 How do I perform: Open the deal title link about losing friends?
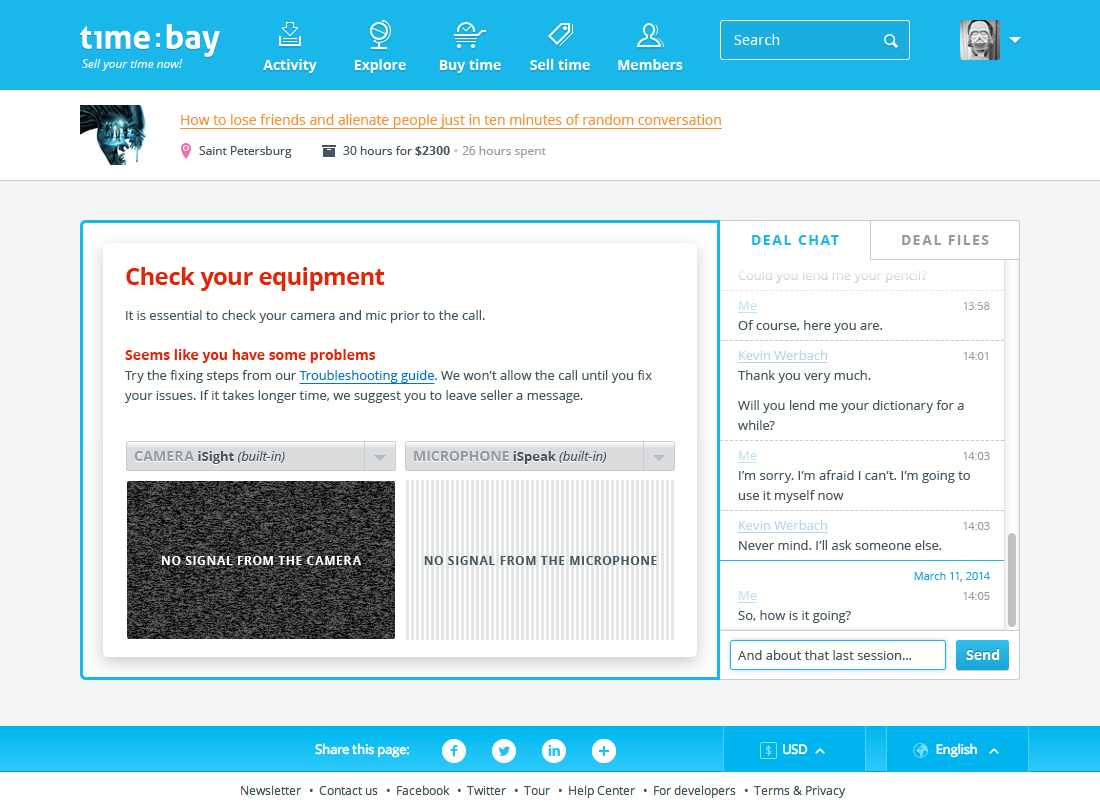pyautogui.click(x=450, y=120)
